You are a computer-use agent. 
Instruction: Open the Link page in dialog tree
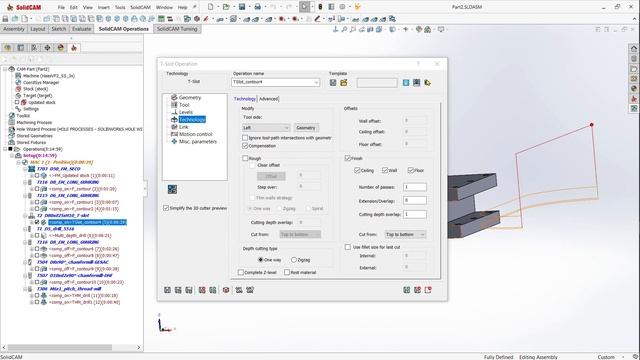(183, 127)
